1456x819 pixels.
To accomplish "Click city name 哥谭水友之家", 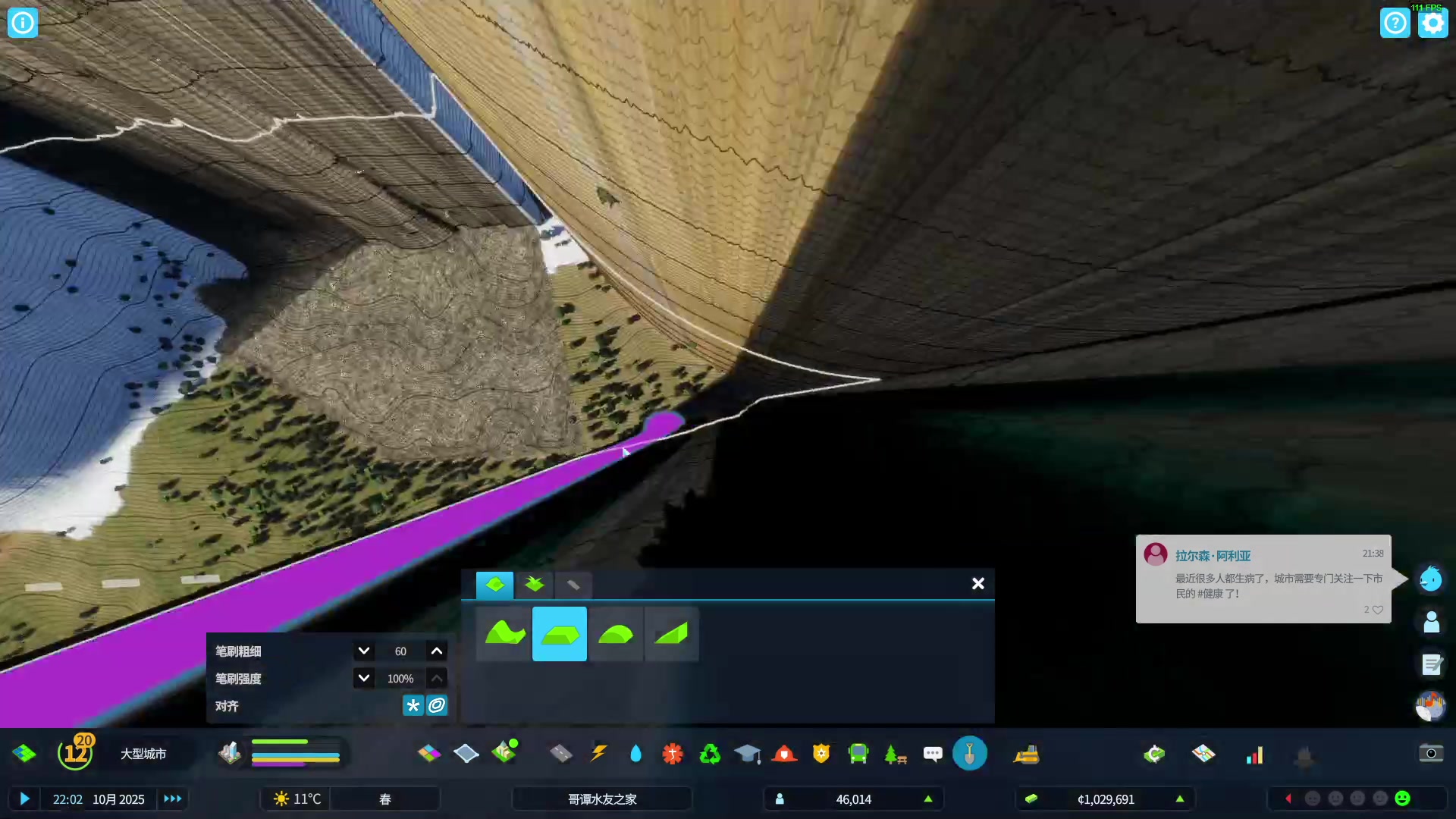I will [602, 799].
